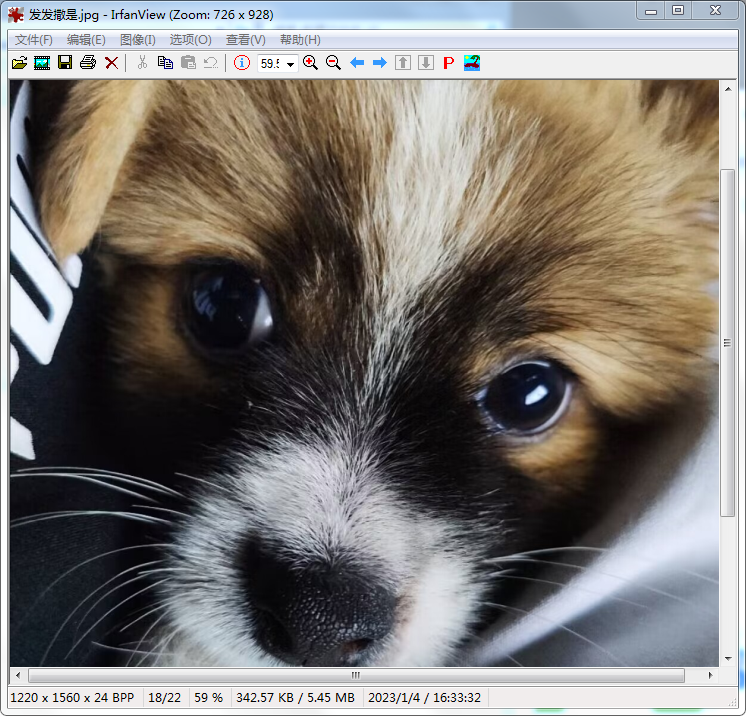Undo last action arrow icon
Image resolution: width=746 pixels, height=716 pixels.
coord(211,62)
